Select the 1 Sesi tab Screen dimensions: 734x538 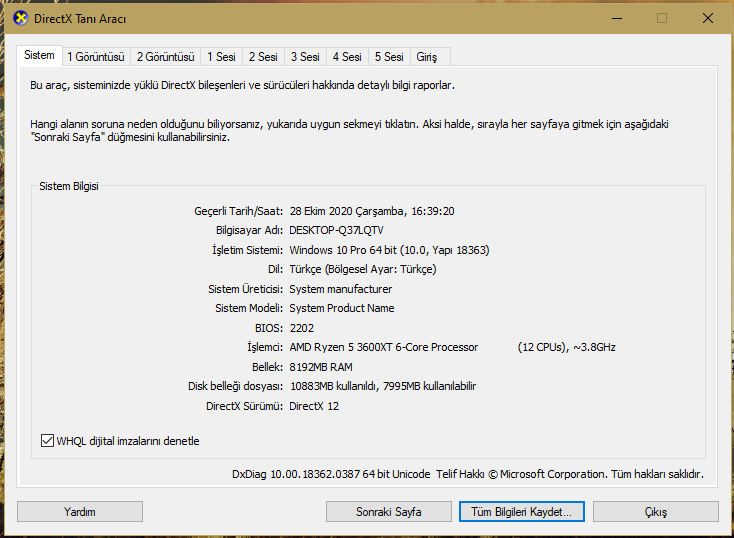pos(221,57)
